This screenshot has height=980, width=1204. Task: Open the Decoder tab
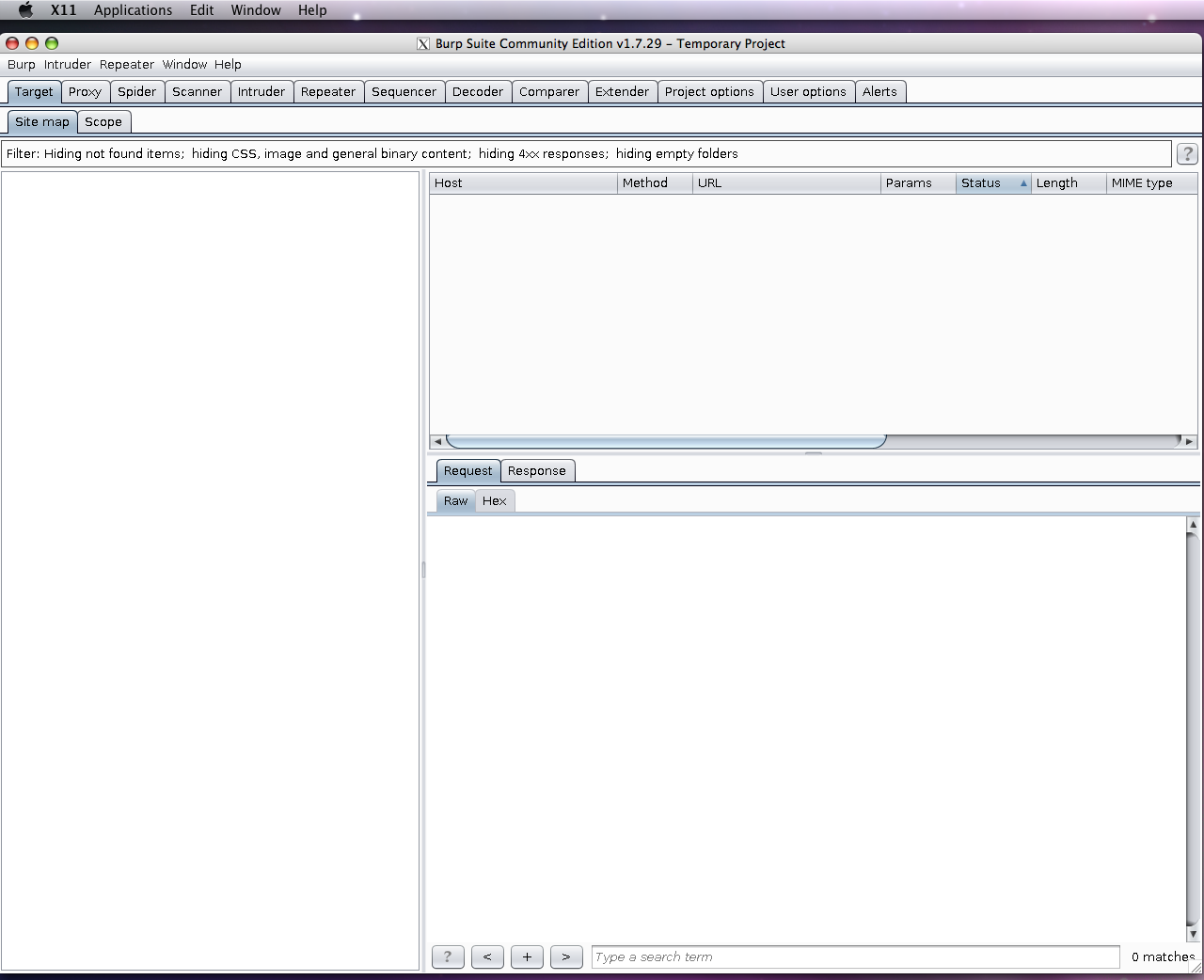[x=478, y=91]
